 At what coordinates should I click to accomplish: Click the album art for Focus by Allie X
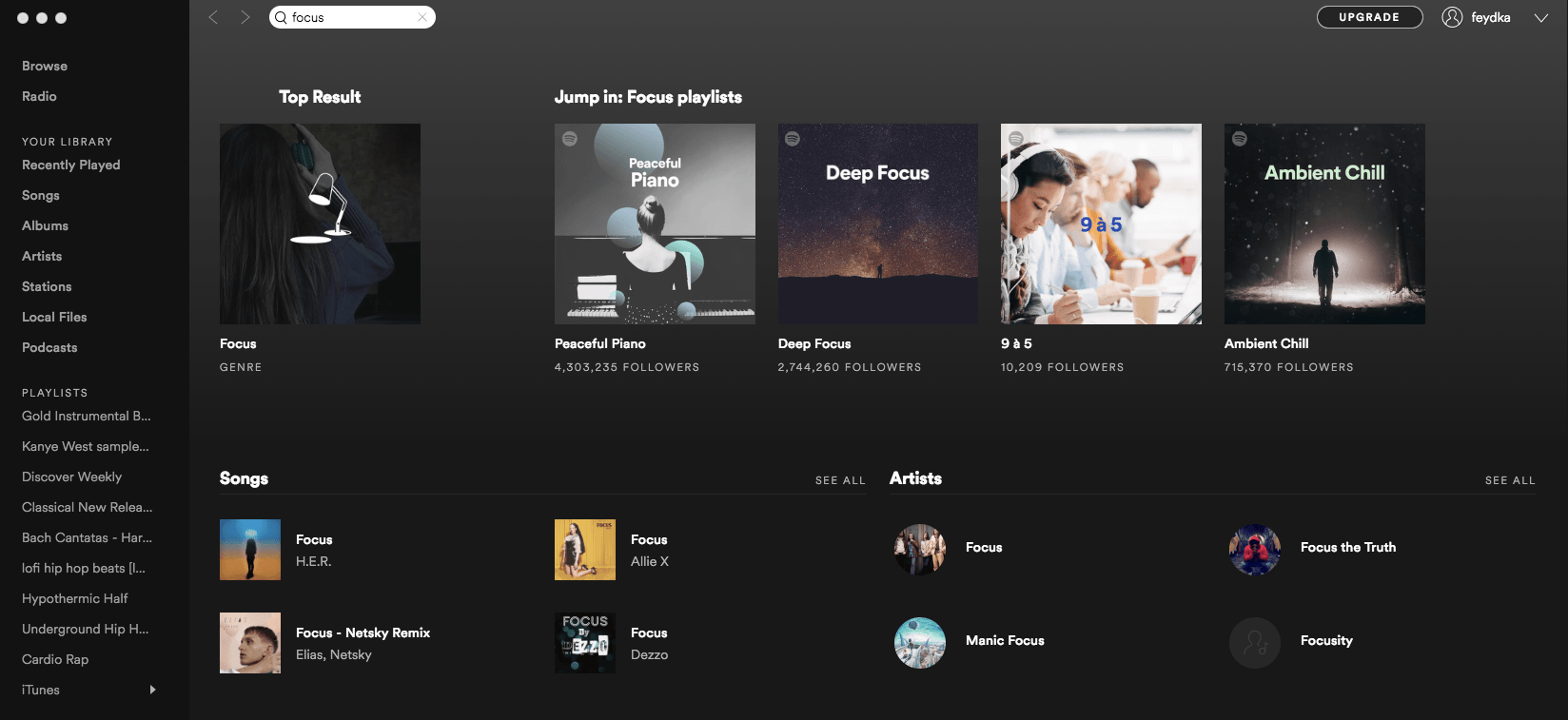click(585, 550)
